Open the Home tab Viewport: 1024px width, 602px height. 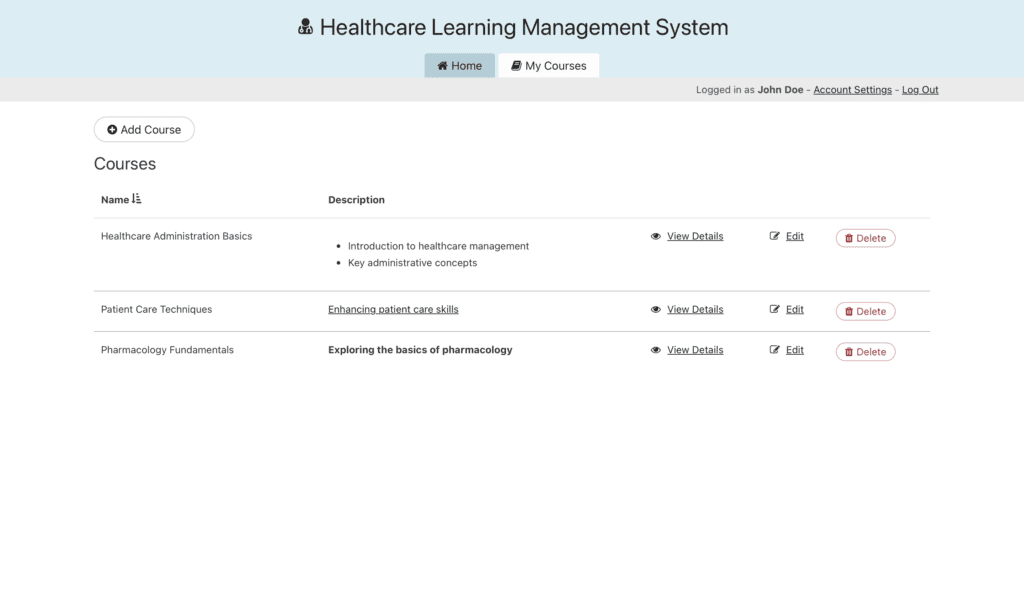[x=459, y=66]
